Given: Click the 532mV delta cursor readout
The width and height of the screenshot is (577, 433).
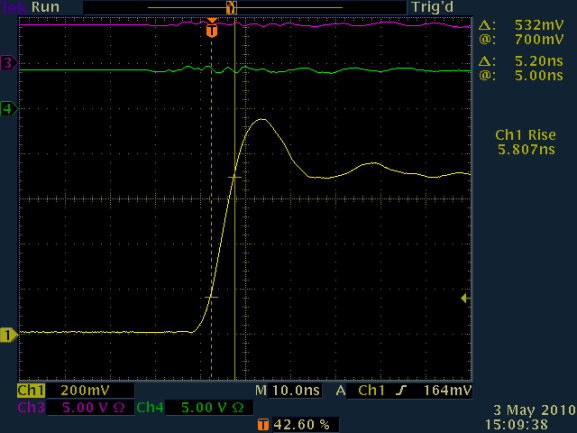Looking at the screenshot, I should (x=539, y=25).
